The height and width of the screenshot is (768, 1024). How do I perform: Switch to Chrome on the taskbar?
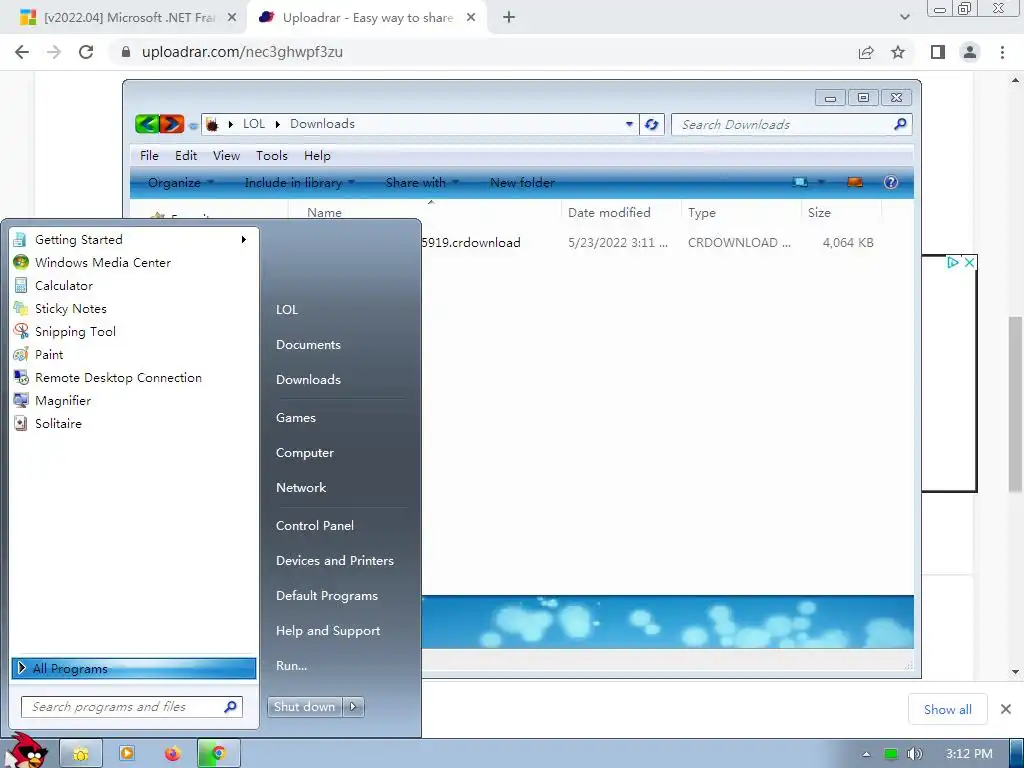pyautogui.click(x=219, y=754)
